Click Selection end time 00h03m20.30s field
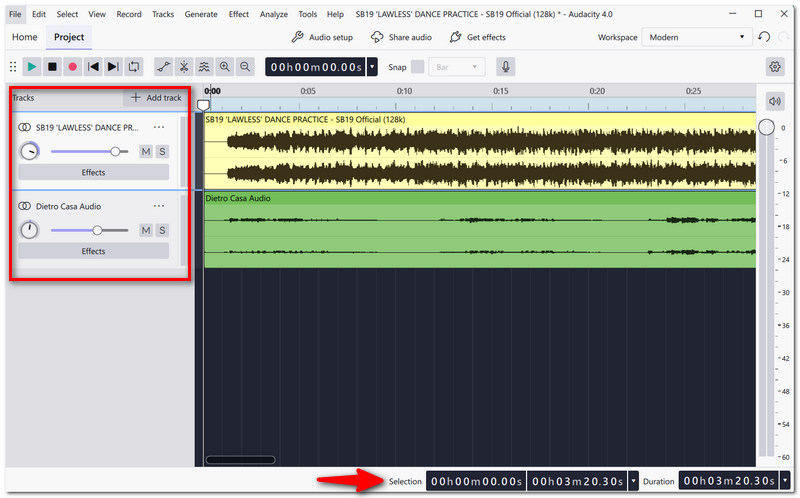The image size is (800, 498). coord(578,481)
